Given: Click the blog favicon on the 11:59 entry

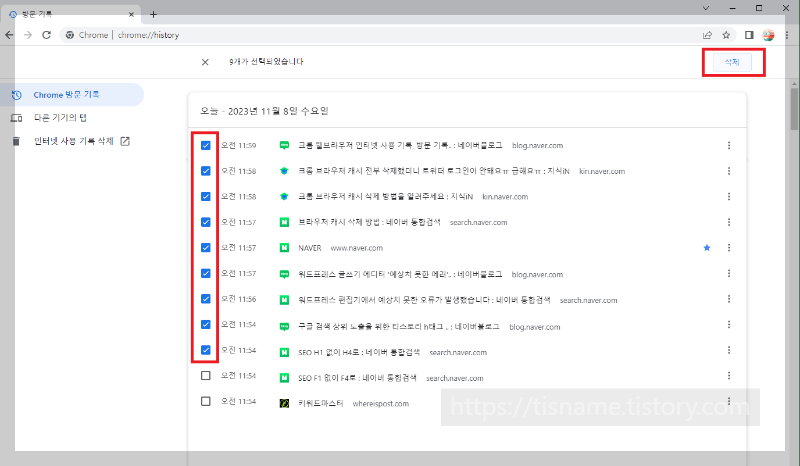Looking at the screenshot, I should (x=284, y=145).
